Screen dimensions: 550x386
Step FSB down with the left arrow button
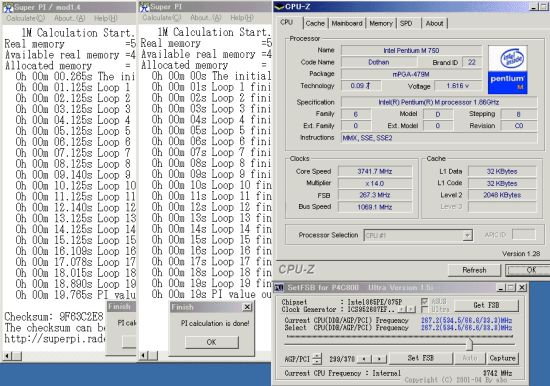(x=364, y=359)
